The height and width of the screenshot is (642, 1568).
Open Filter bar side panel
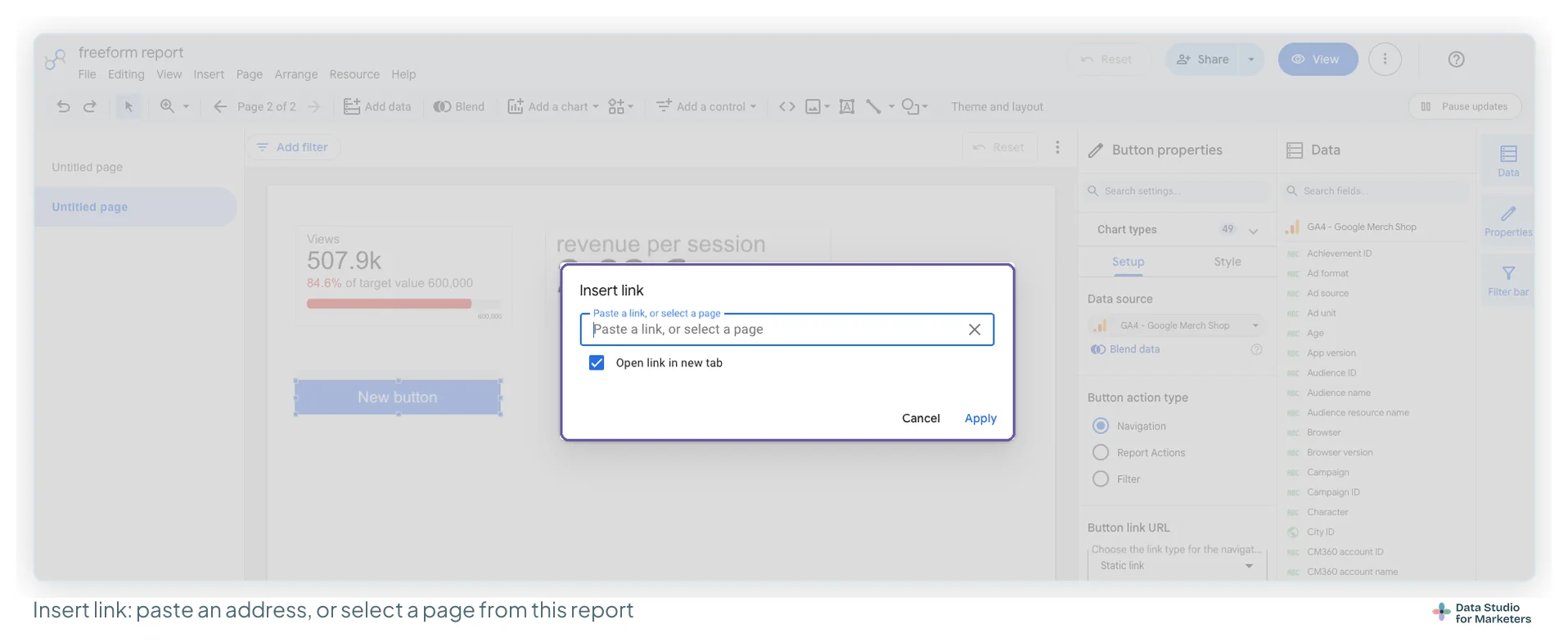[1508, 281]
